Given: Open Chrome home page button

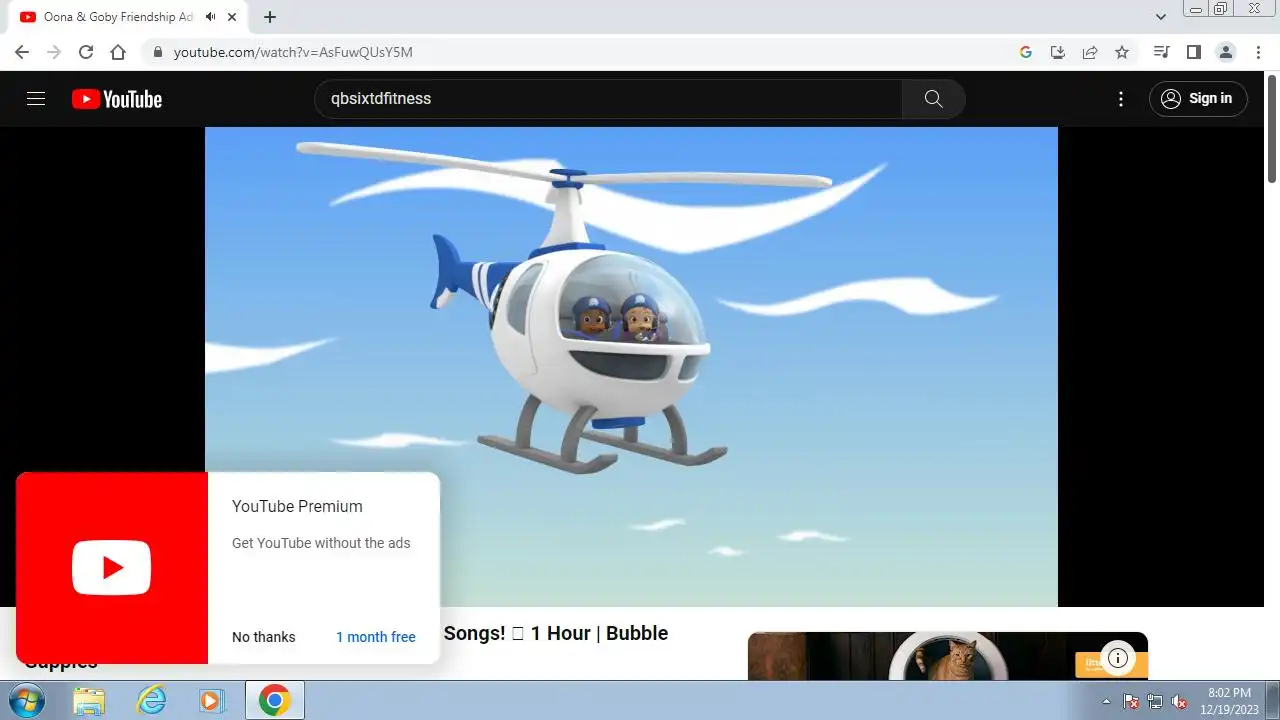Looking at the screenshot, I should point(118,52).
